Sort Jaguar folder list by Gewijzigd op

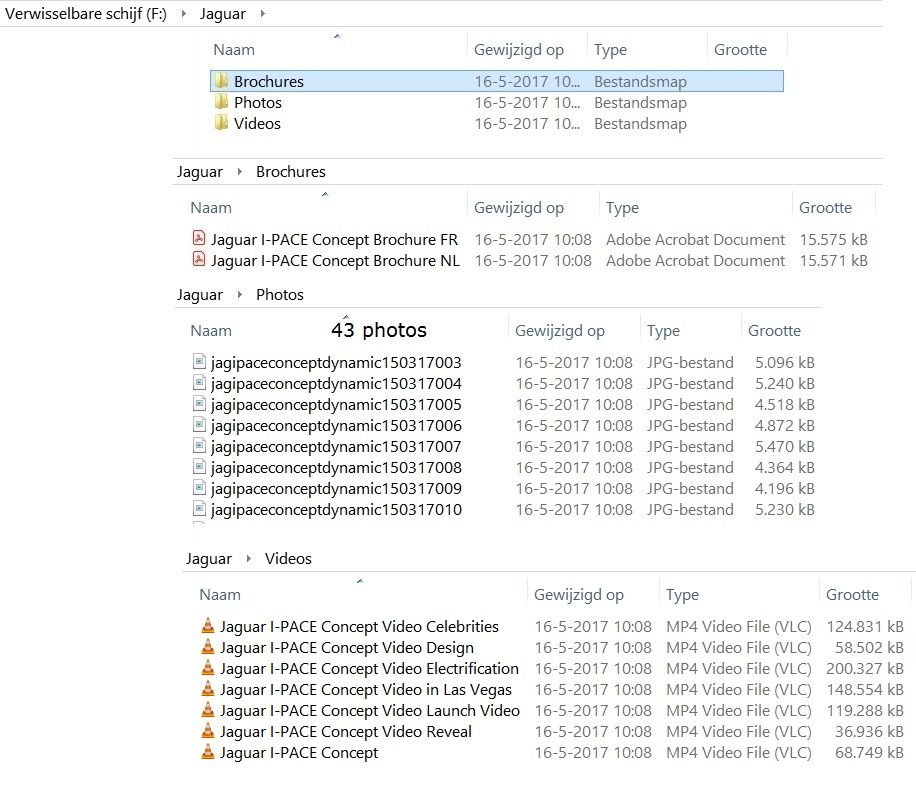(519, 50)
